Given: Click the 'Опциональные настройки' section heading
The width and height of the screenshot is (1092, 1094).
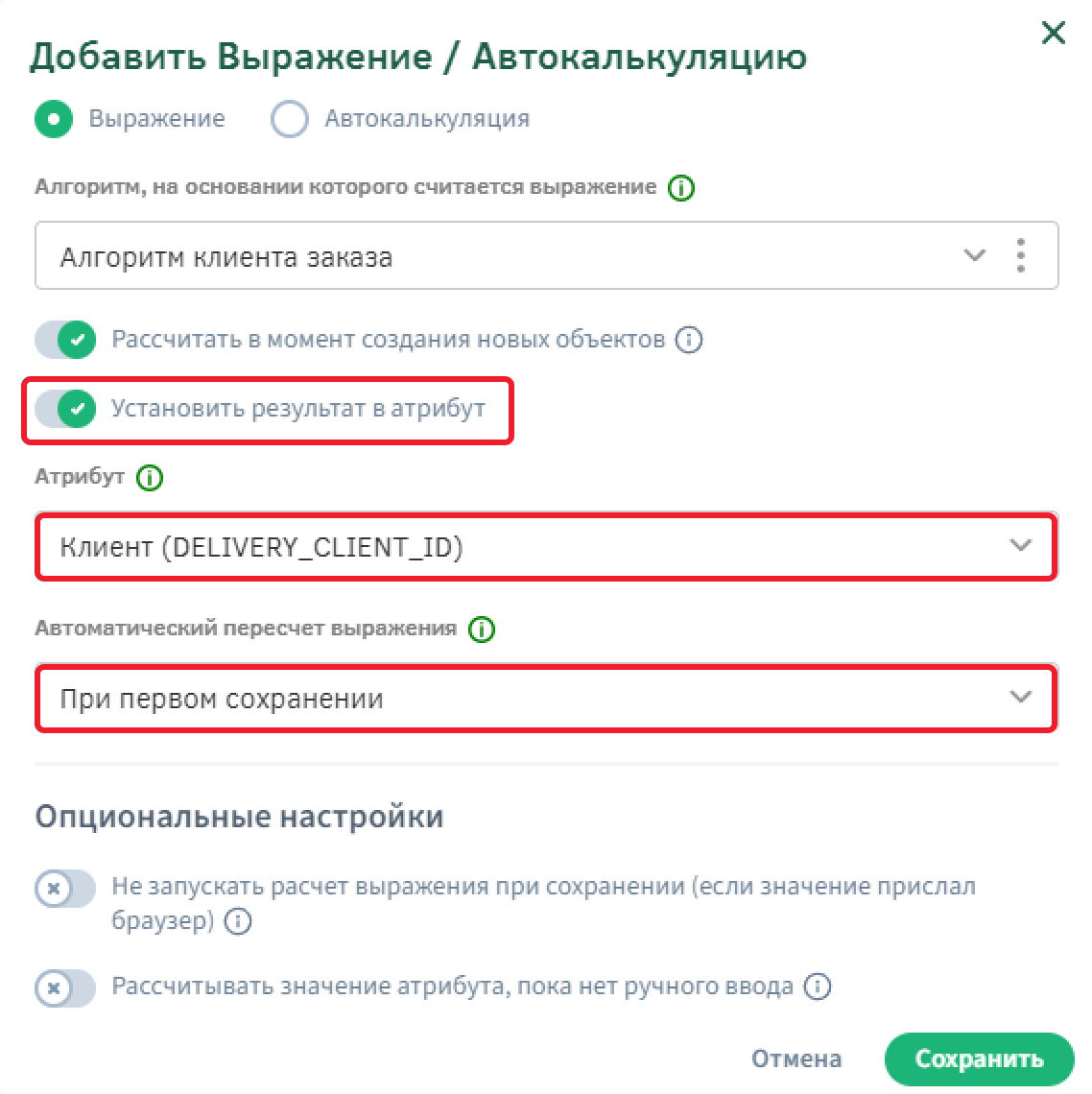Looking at the screenshot, I should [x=239, y=817].
